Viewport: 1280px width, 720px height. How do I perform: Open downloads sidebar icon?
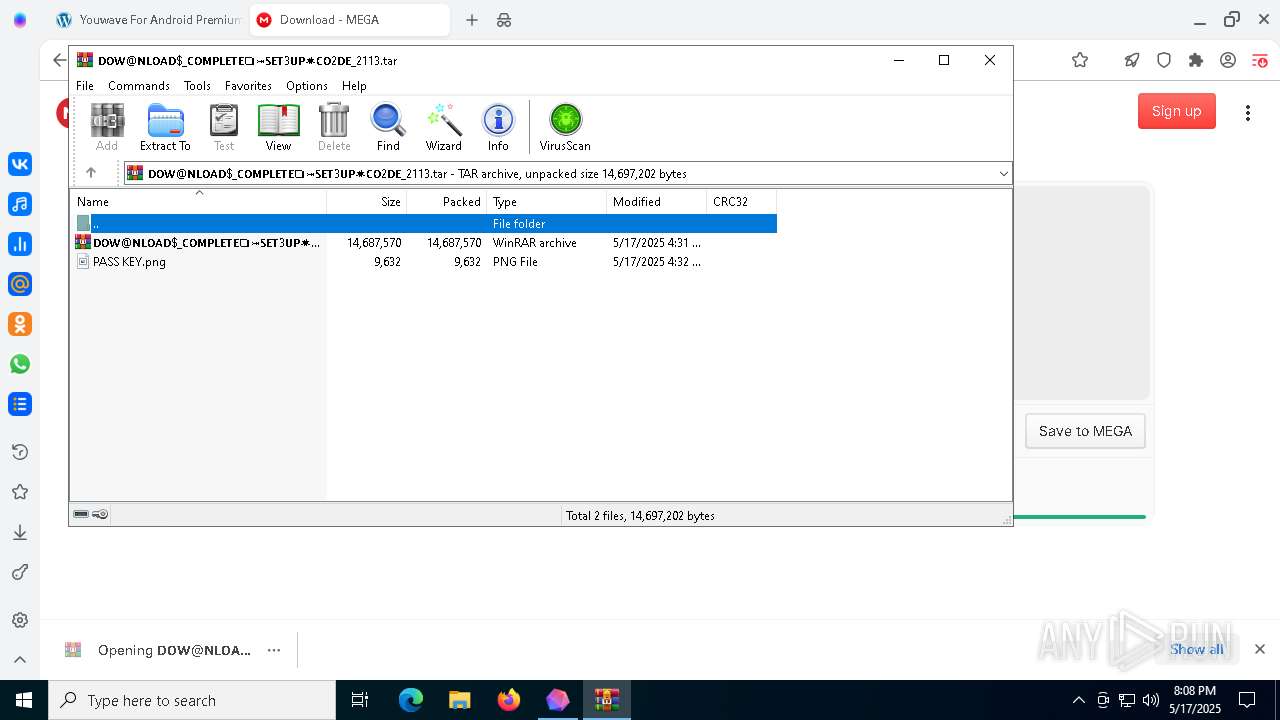pyautogui.click(x=20, y=532)
